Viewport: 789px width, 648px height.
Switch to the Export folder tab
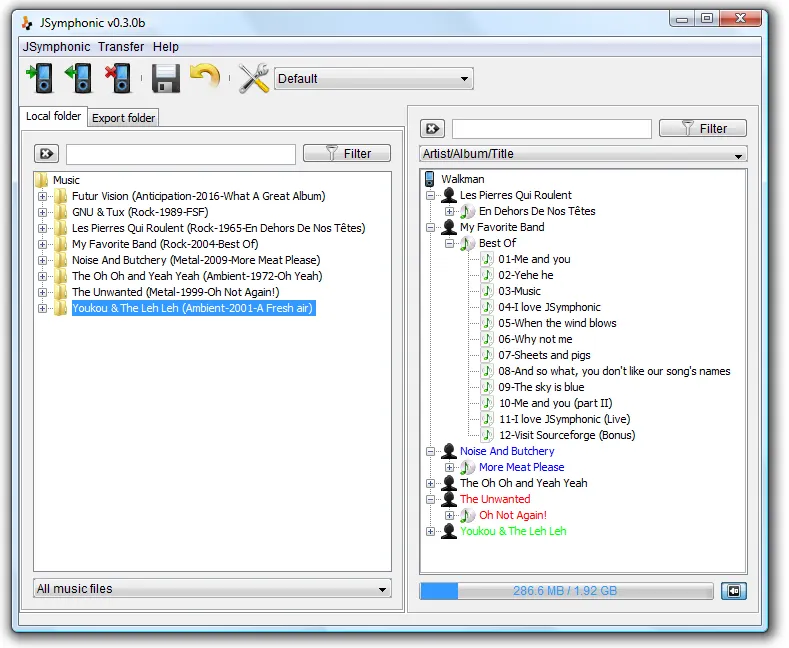[x=123, y=118]
